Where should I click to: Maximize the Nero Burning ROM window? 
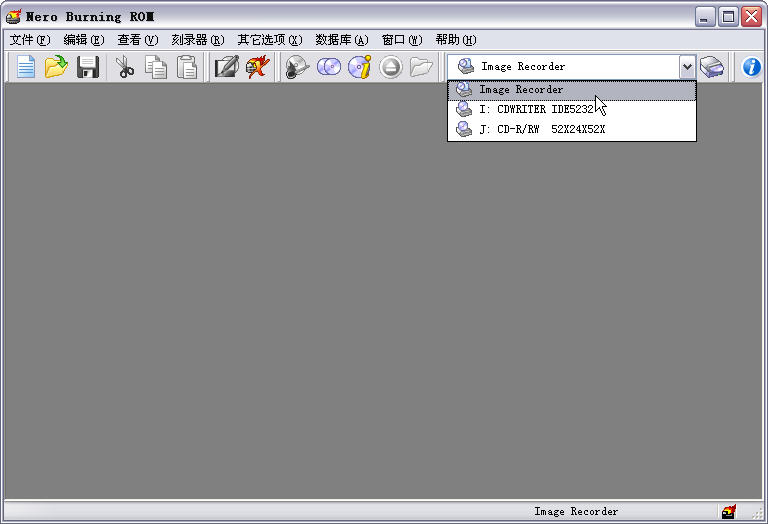point(728,17)
